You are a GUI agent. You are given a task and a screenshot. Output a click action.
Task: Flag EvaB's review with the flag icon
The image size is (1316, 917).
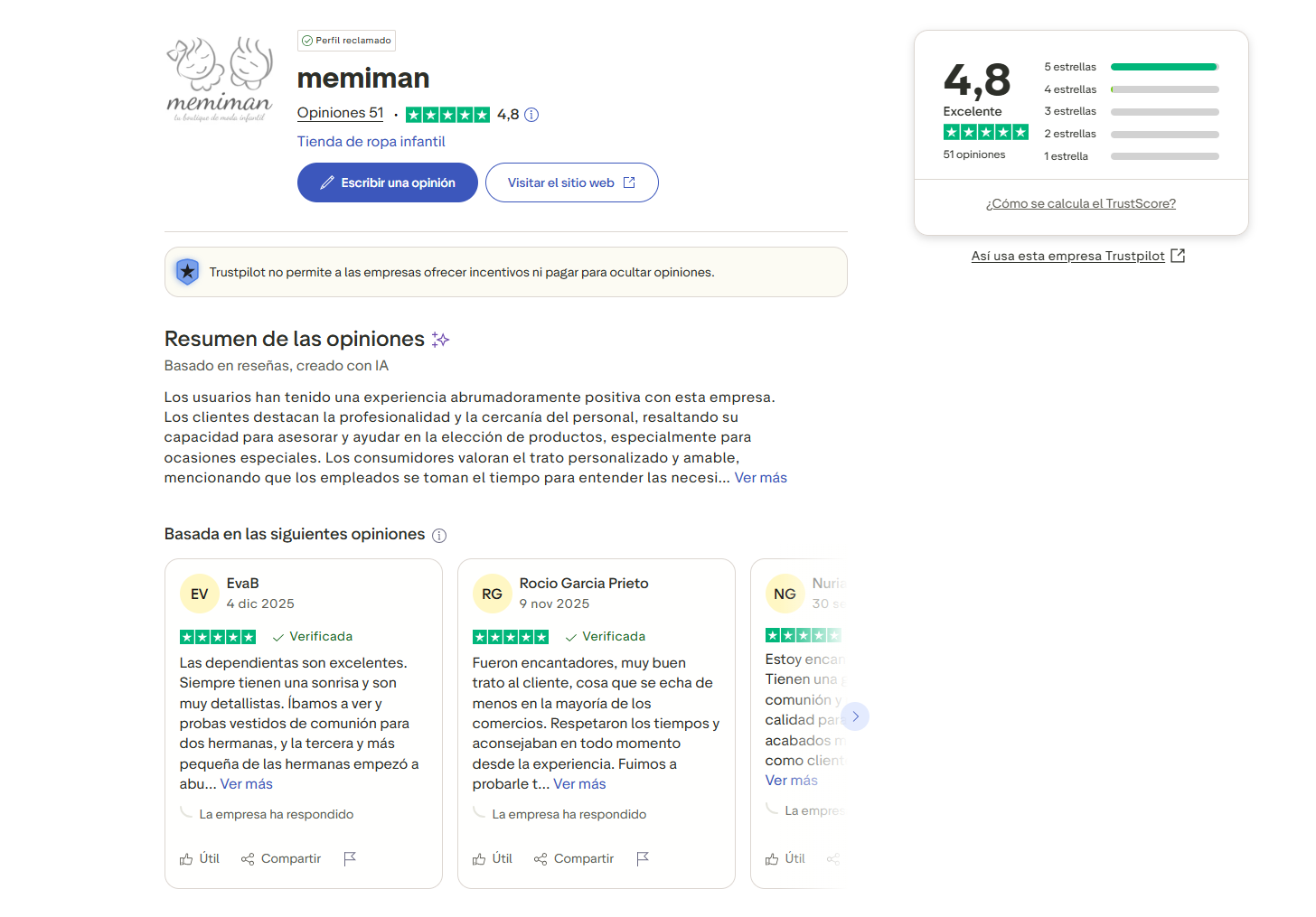click(x=350, y=858)
